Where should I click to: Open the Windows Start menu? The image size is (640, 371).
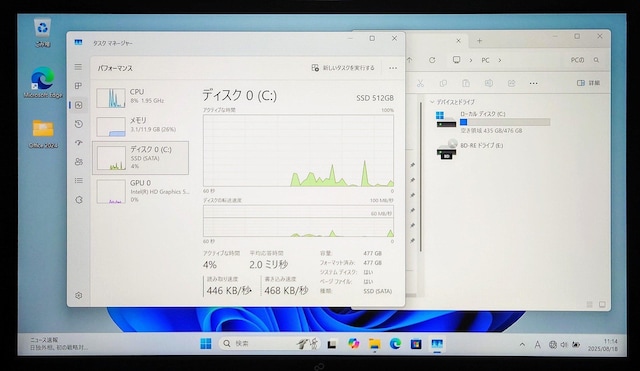pos(206,344)
